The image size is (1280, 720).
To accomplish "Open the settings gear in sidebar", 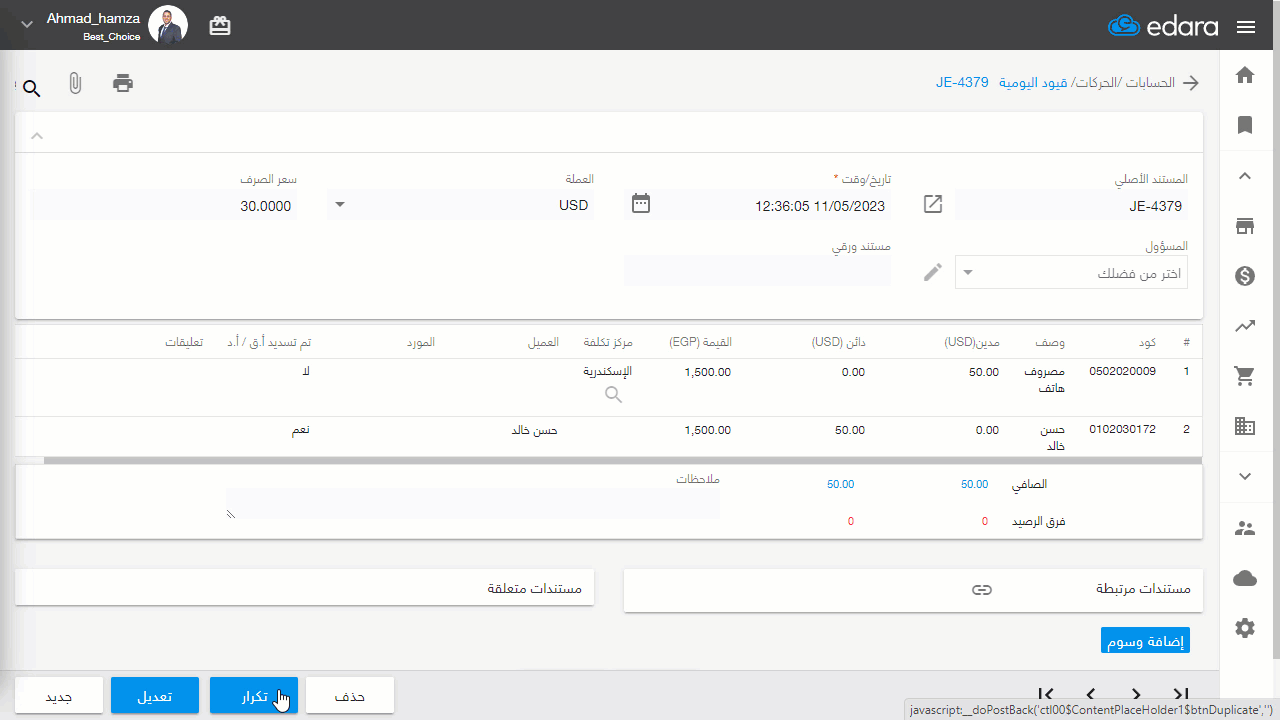I will coord(1245,628).
